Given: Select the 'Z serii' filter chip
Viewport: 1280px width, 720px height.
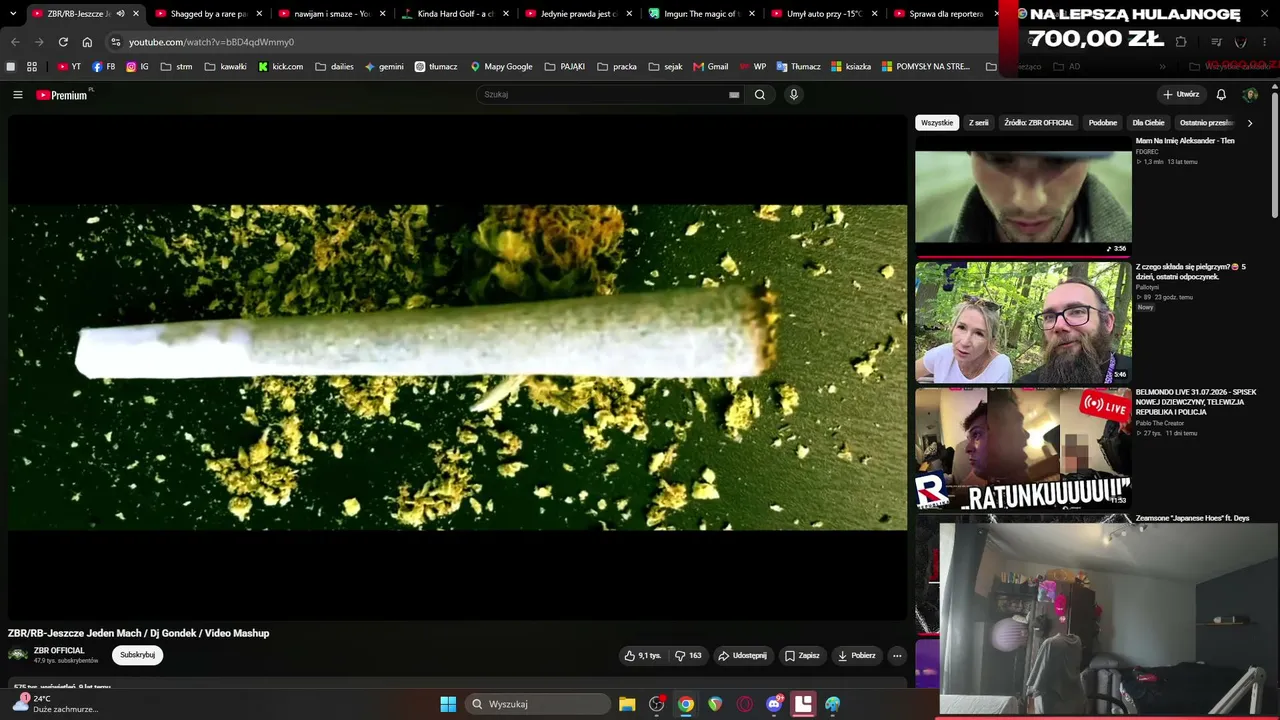Looking at the screenshot, I should coord(979,123).
